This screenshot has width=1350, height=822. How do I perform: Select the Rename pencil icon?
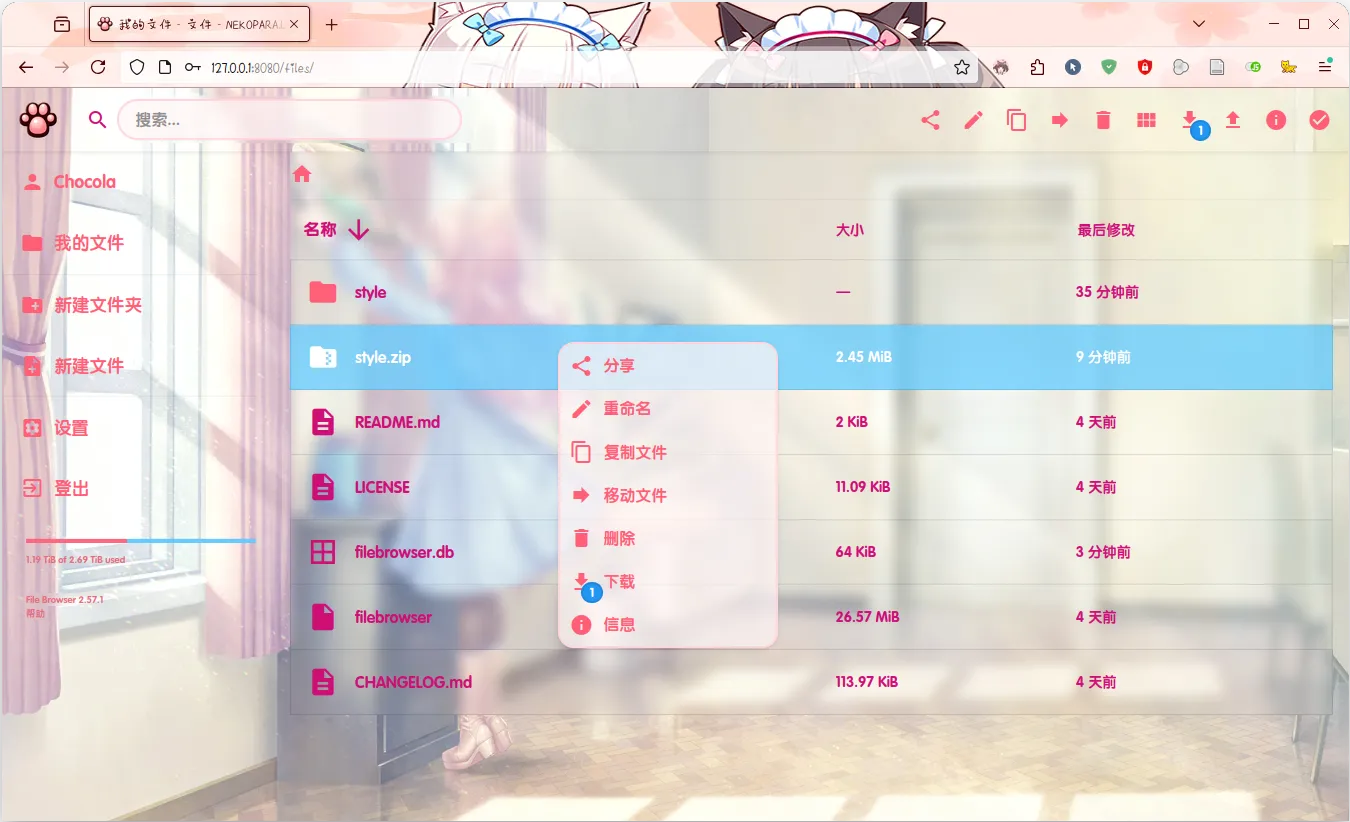(973, 119)
